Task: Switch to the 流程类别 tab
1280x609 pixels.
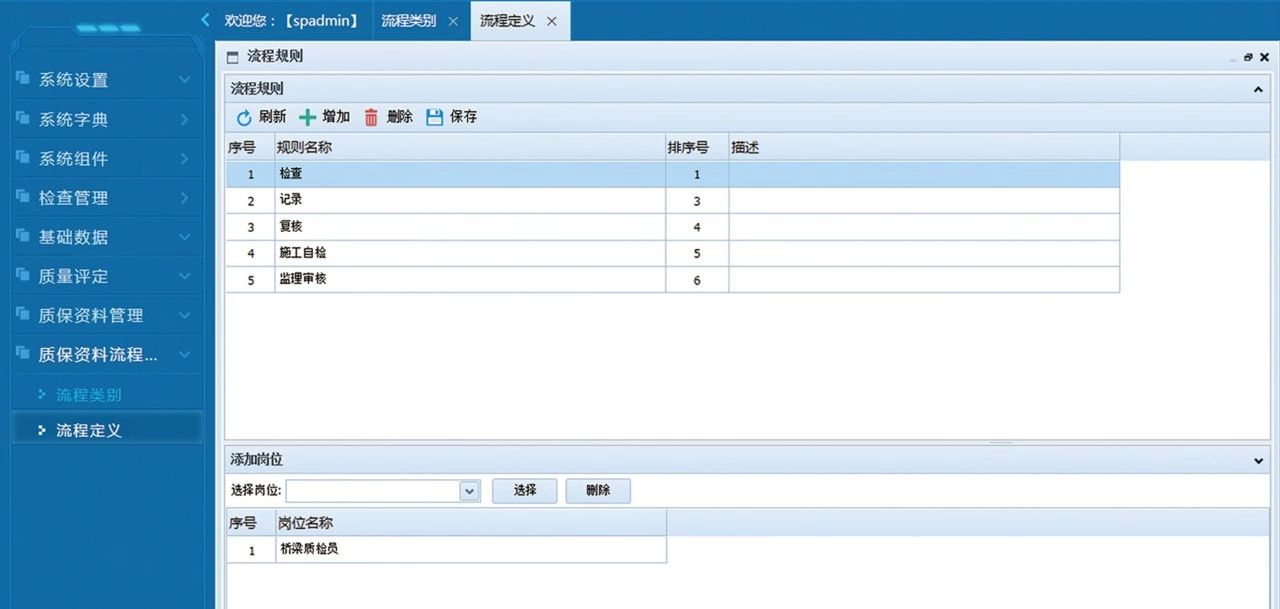Action: pyautogui.click(x=408, y=20)
